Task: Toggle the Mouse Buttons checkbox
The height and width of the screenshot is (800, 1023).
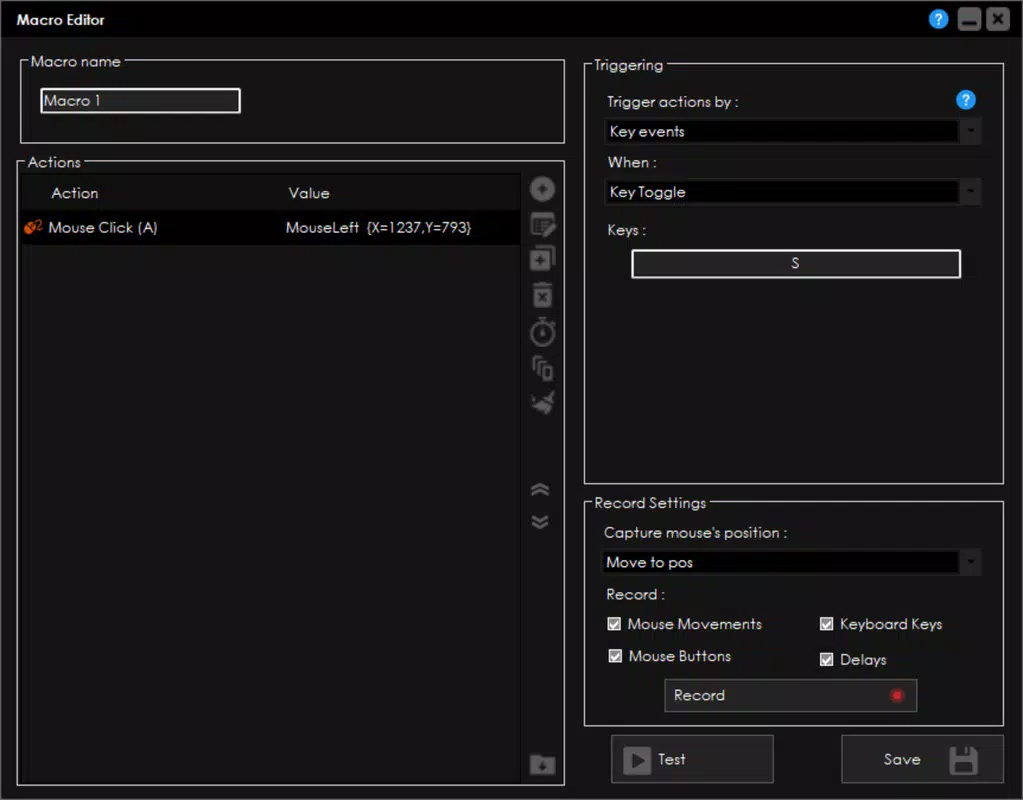Action: (615, 656)
